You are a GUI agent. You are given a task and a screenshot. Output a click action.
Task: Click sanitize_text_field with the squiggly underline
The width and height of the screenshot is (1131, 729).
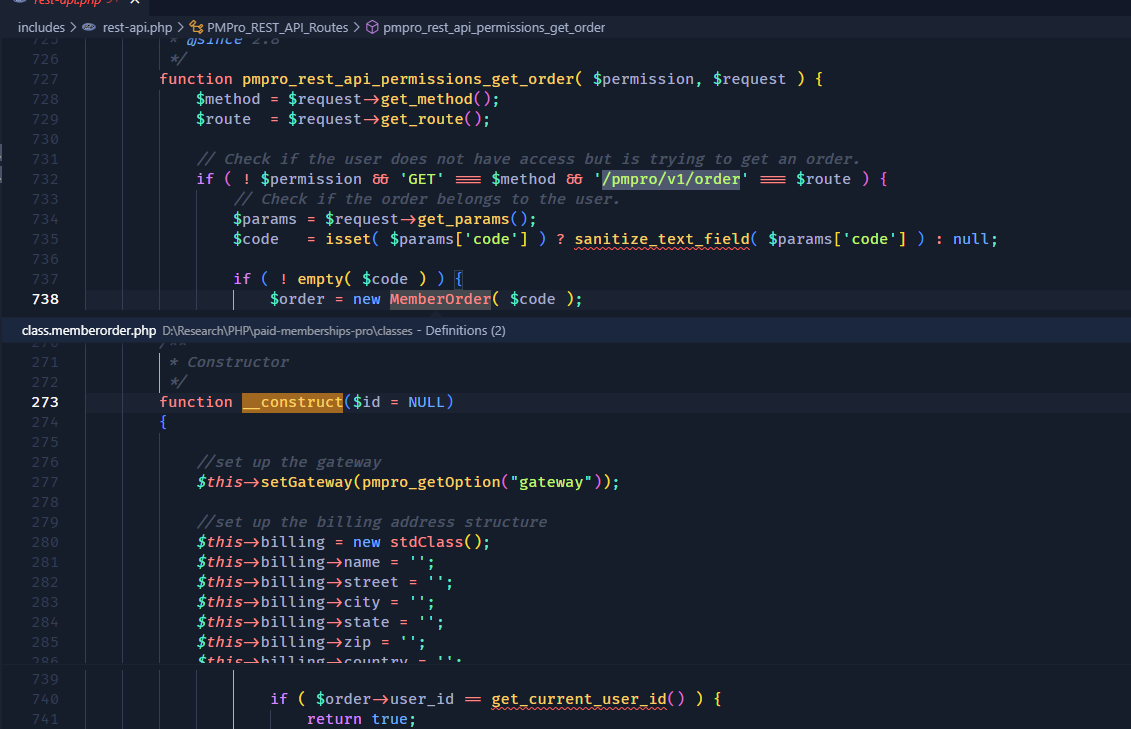pos(661,239)
